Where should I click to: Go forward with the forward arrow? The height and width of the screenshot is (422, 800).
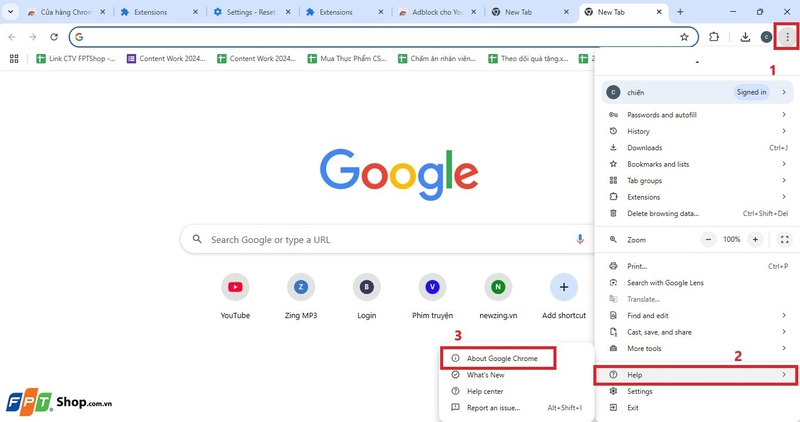click(33, 37)
